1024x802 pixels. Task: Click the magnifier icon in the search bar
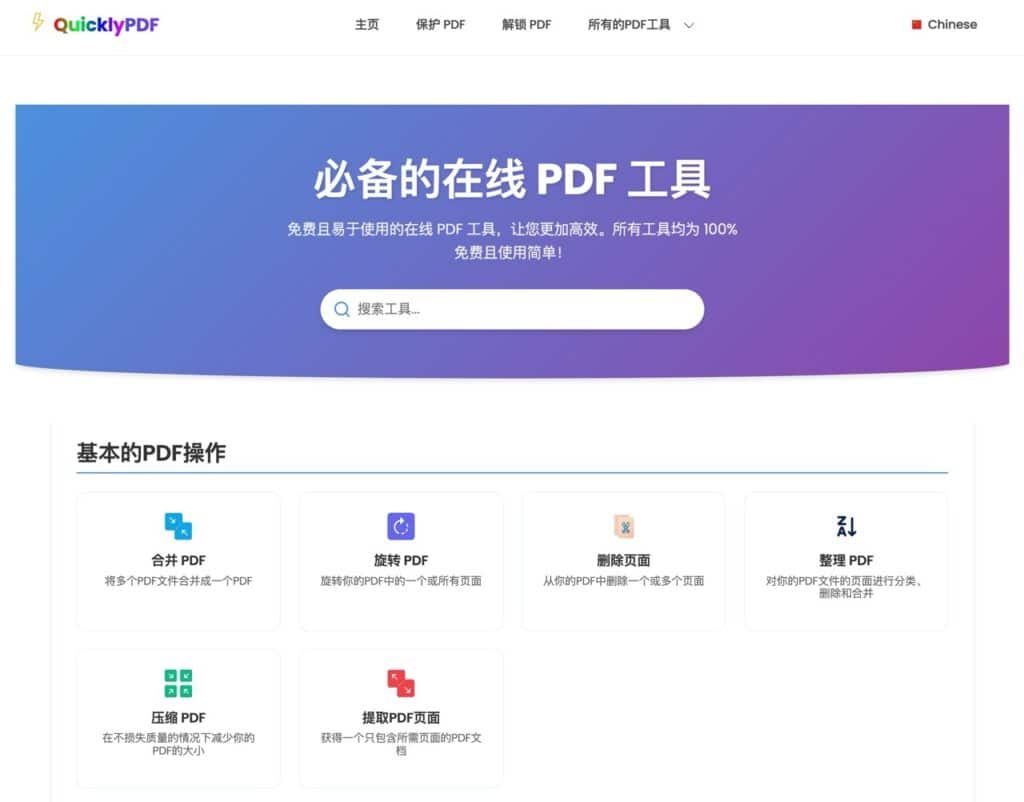tap(342, 310)
